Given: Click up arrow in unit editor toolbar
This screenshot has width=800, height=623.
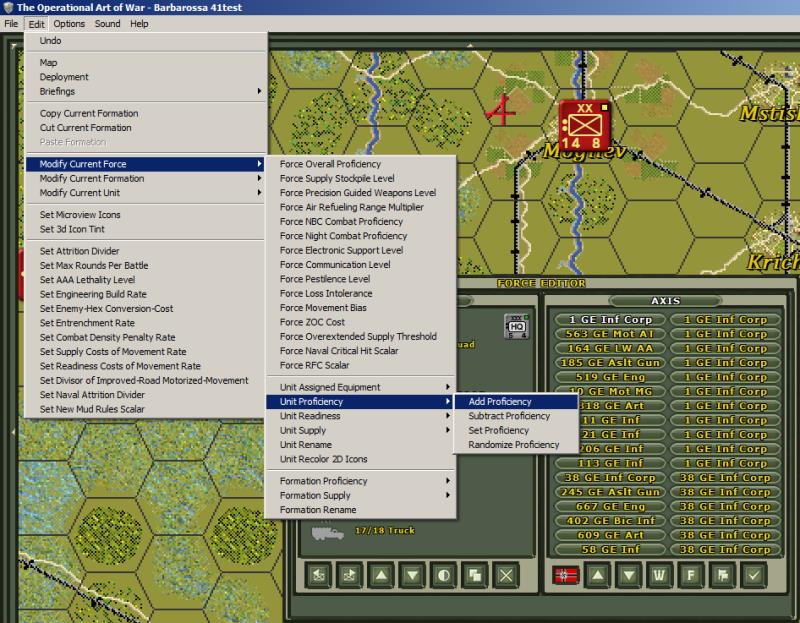Looking at the screenshot, I should (x=381, y=575).
